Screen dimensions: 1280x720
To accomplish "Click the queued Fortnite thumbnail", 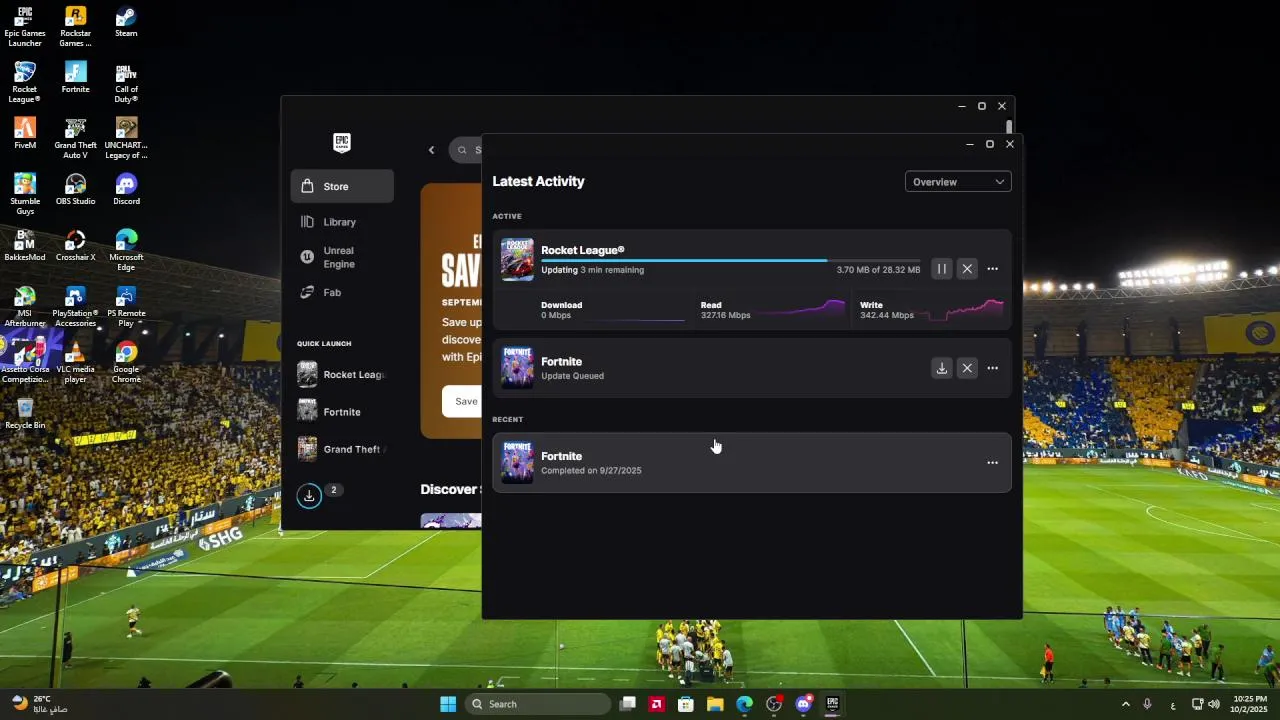I will (x=517, y=367).
